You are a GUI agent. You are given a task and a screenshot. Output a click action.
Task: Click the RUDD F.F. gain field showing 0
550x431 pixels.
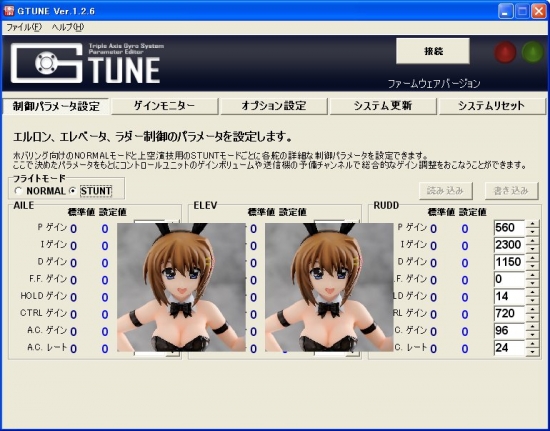click(x=510, y=279)
